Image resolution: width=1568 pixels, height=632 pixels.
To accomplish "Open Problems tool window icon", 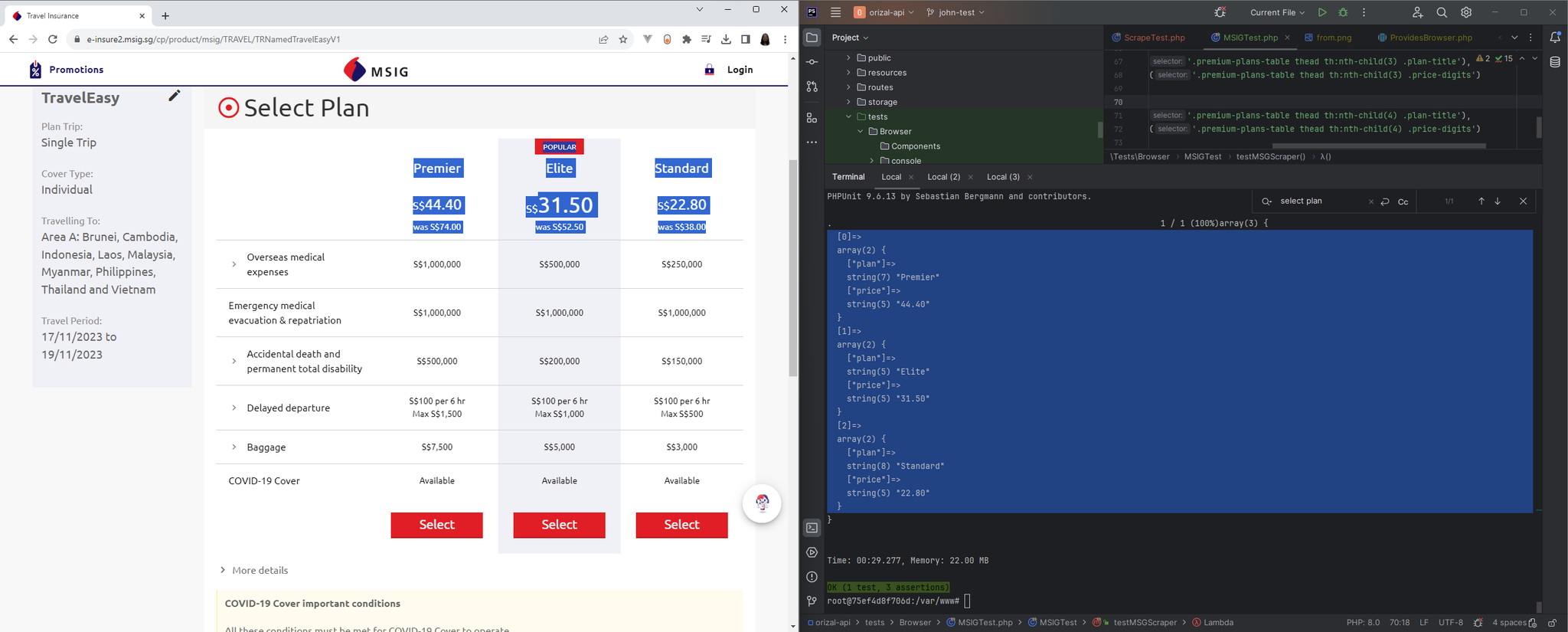I will (x=812, y=577).
